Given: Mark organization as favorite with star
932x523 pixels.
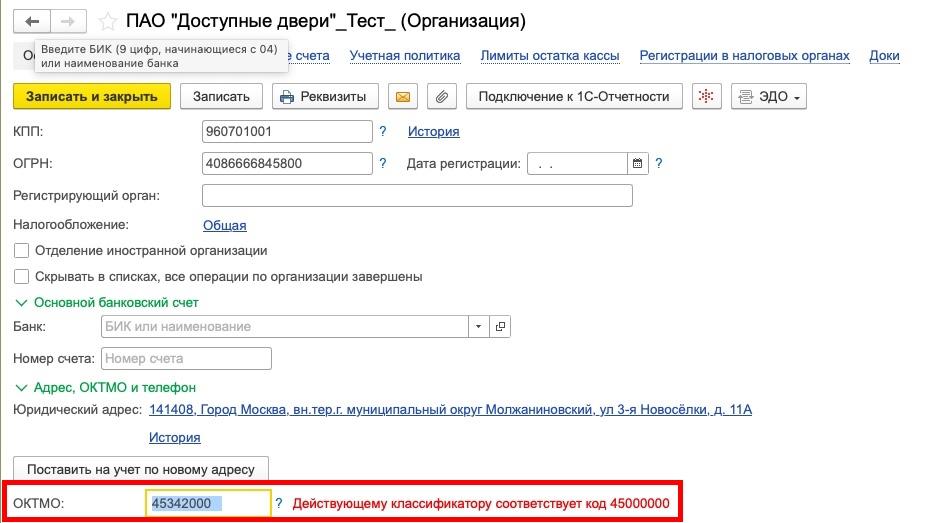Looking at the screenshot, I should click(x=107, y=22).
